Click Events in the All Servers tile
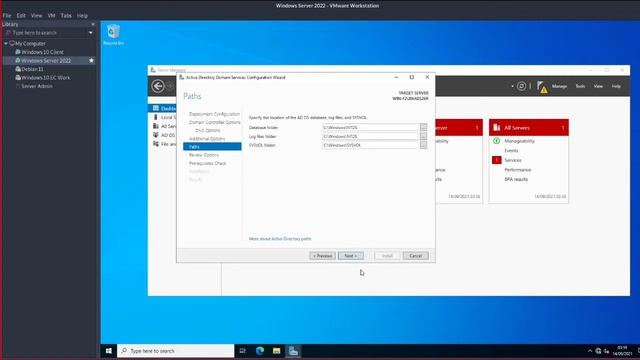 [511, 151]
